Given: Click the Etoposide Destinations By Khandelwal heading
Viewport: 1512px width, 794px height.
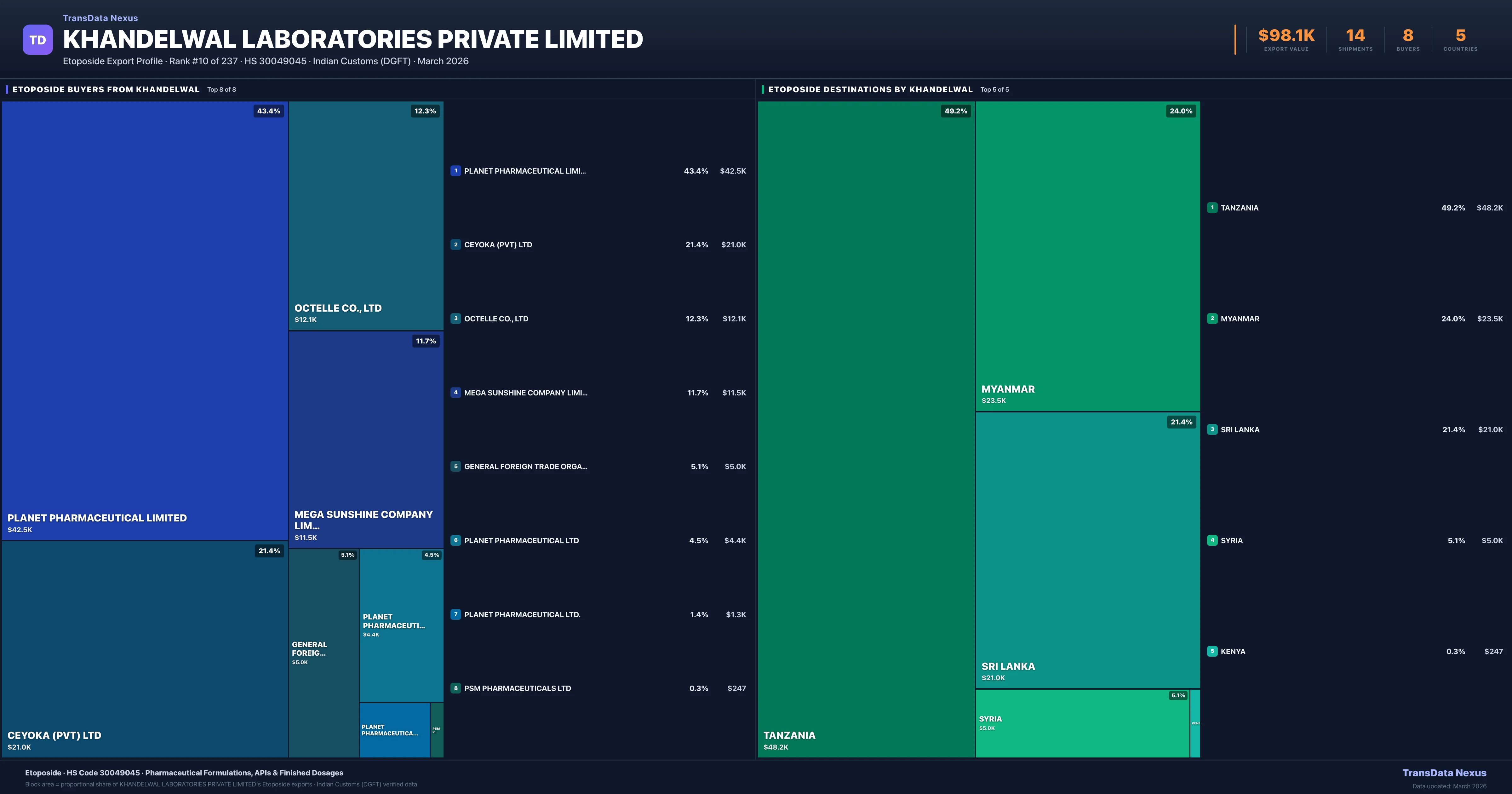Looking at the screenshot, I should [870, 89].
